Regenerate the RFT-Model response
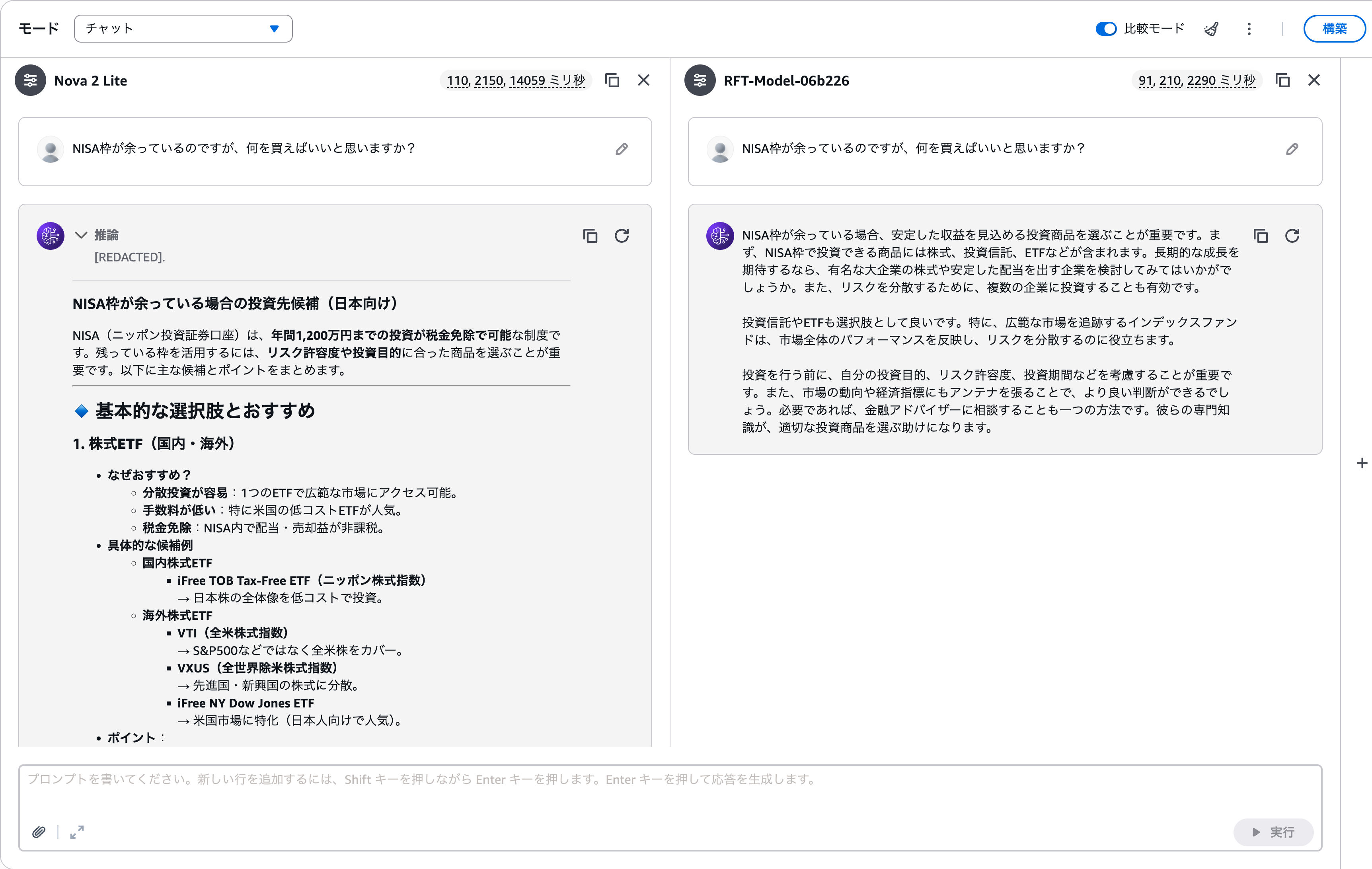1372x869 pixels. click(x=1292, y=235)
